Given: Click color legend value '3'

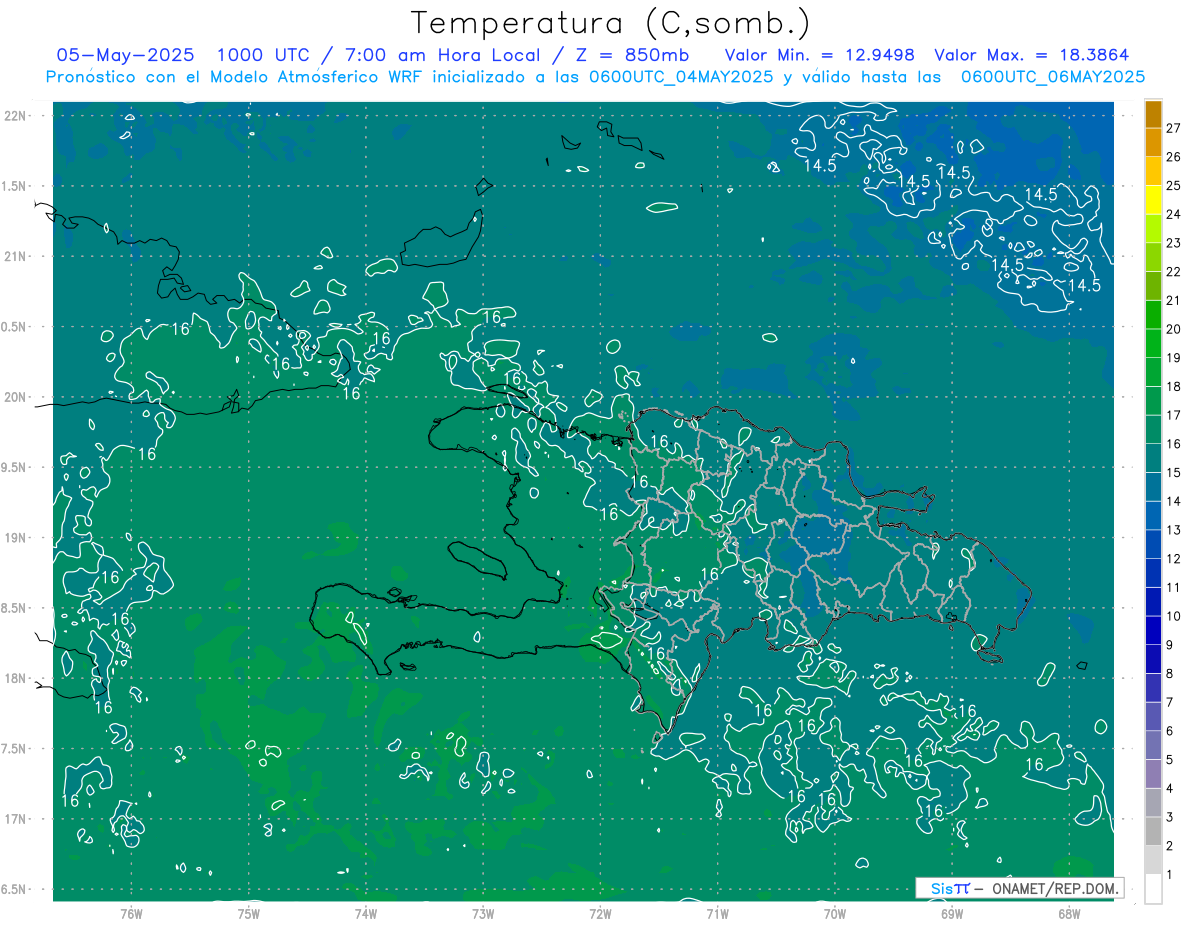Looking at the screenshot, I should (x=1170, y=817).
